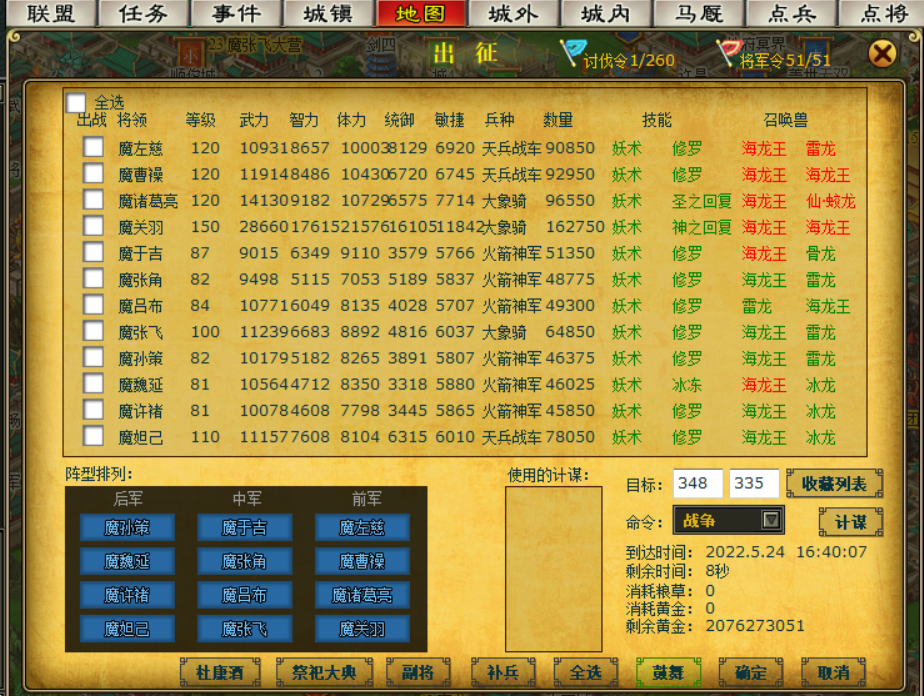Select the checkbox for 魔吕布

93,305
